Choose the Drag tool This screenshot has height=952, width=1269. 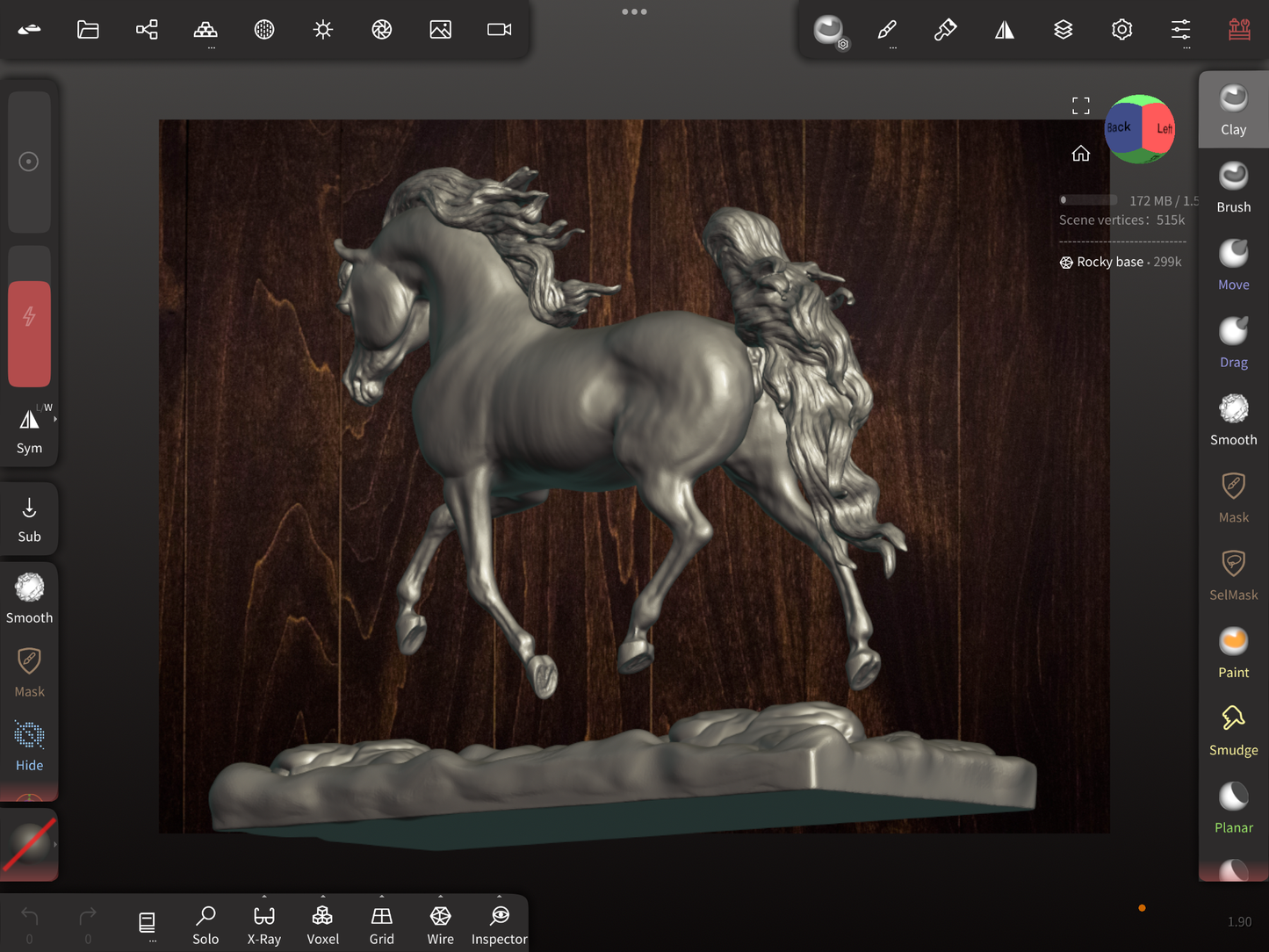[1233, 342]
